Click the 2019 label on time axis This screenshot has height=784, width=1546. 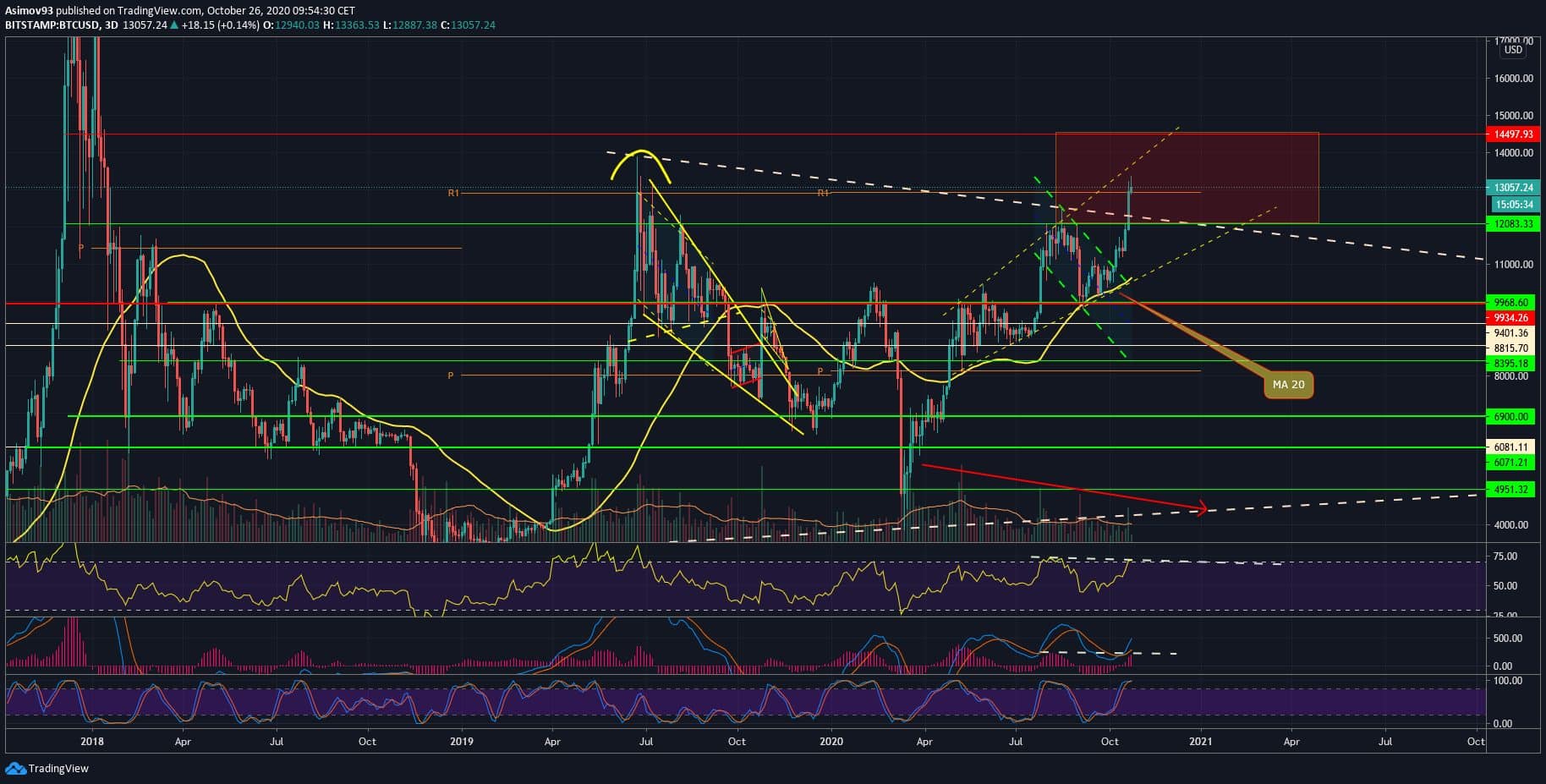click(x=462, y=742)
